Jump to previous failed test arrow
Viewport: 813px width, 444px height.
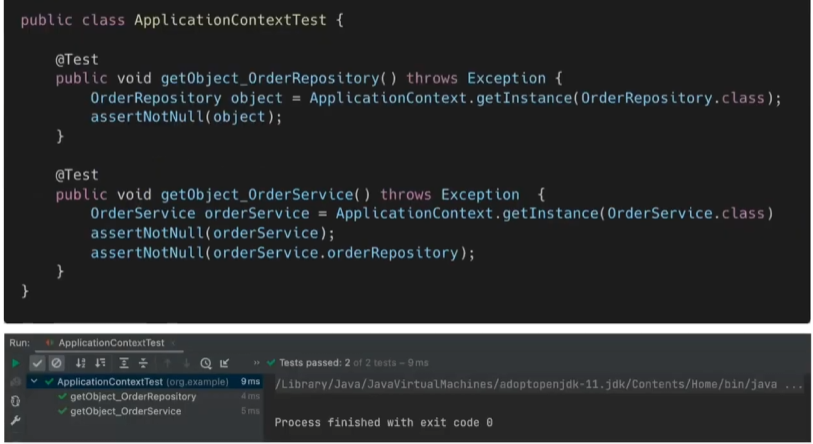(x=167, y=363)
